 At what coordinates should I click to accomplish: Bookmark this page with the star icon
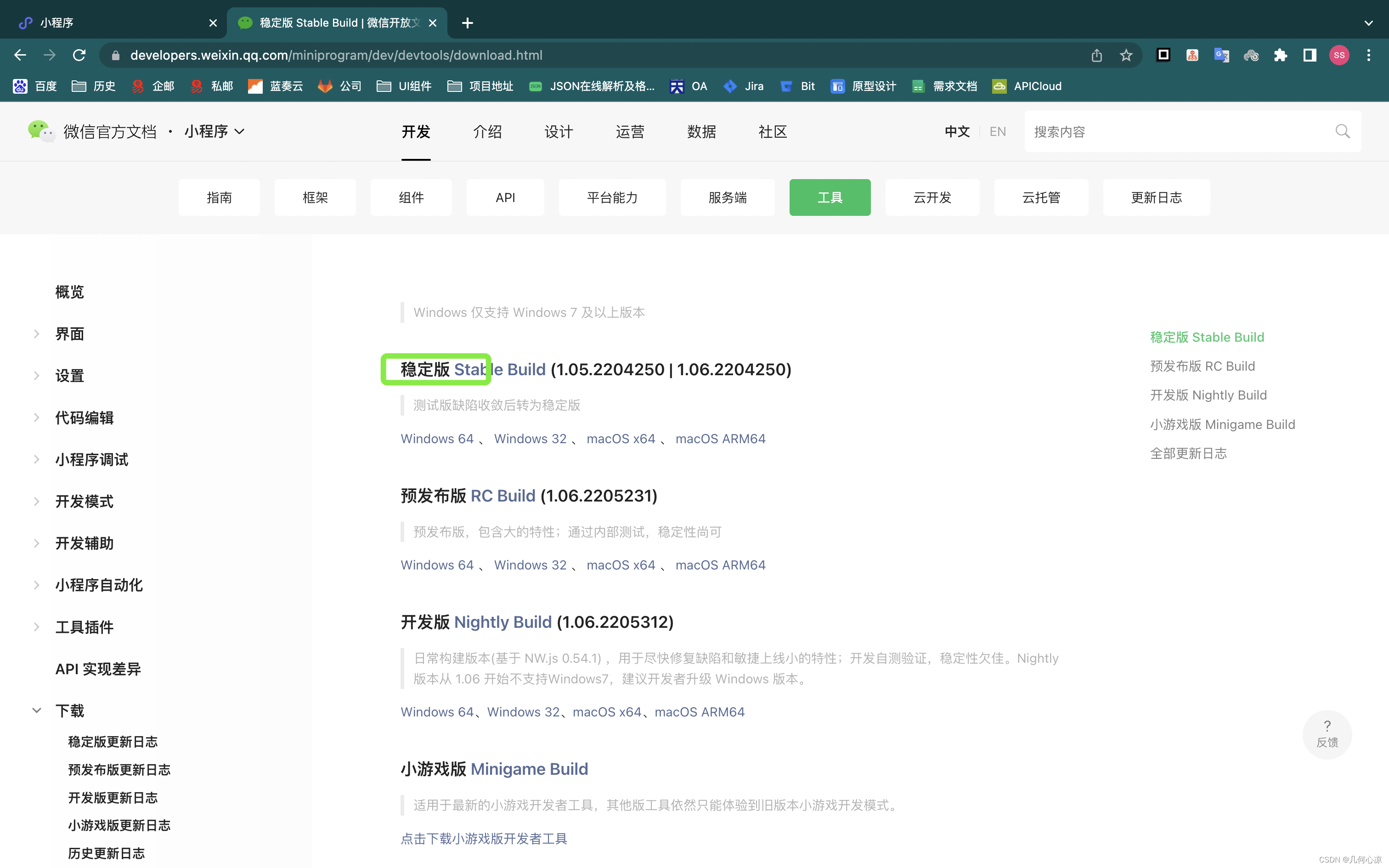tap(1125, 55)
